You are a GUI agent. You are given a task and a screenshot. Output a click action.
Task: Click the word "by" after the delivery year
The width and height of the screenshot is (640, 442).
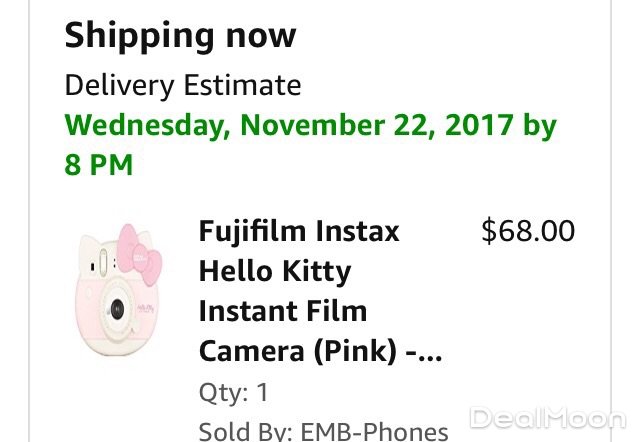(540, 127)
